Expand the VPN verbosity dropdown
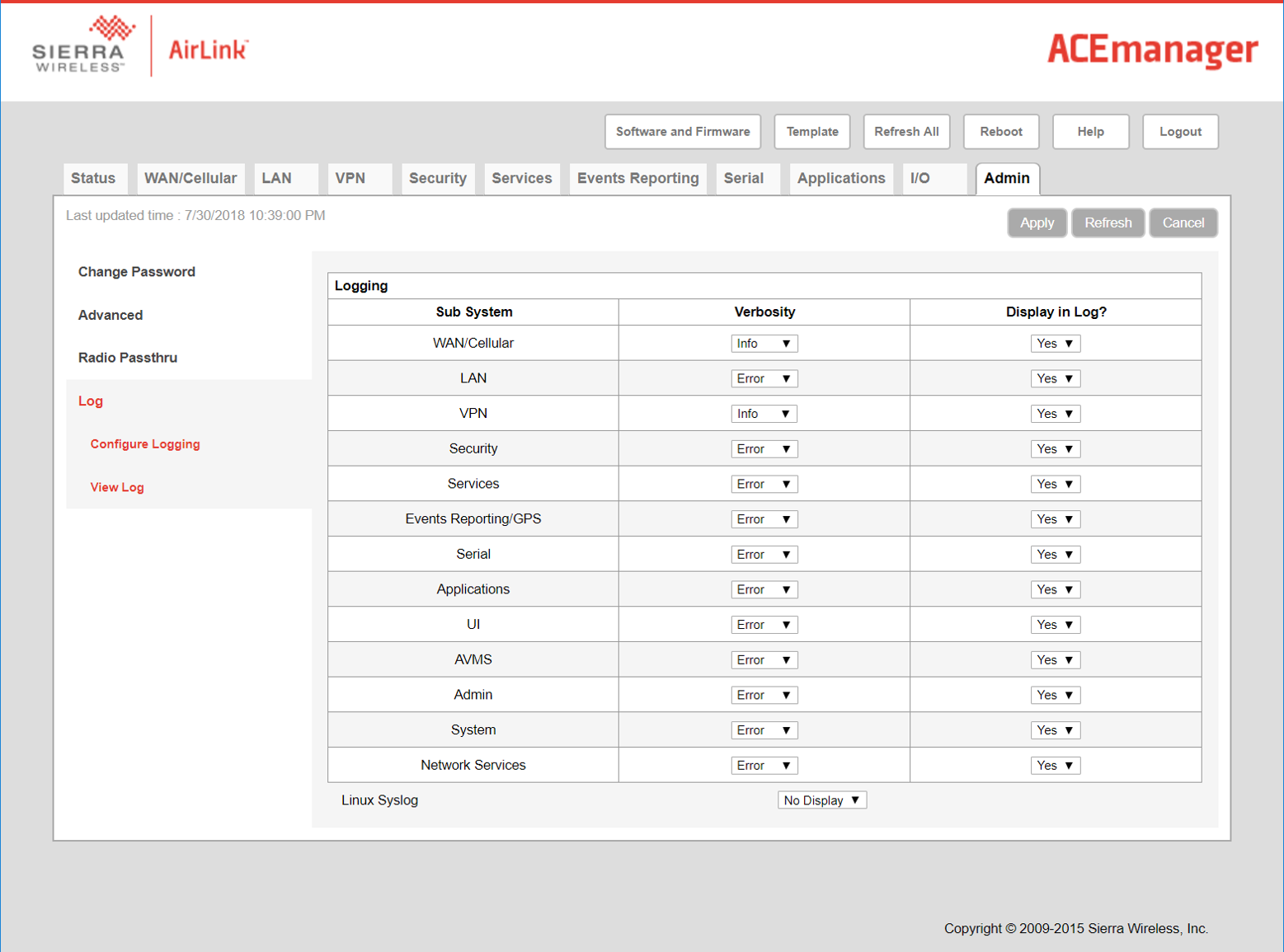 764,414
